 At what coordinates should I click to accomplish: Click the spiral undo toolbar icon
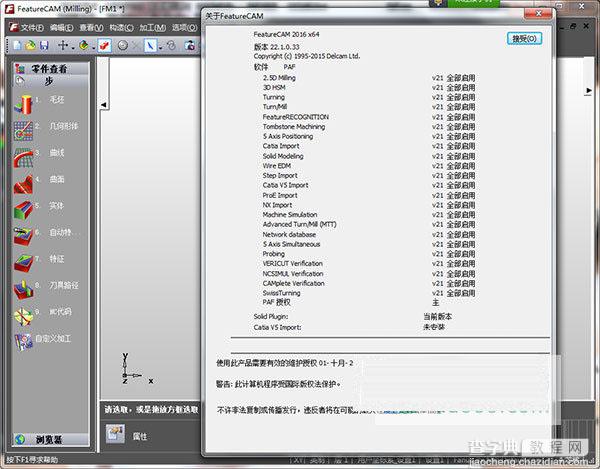(171, 46)
